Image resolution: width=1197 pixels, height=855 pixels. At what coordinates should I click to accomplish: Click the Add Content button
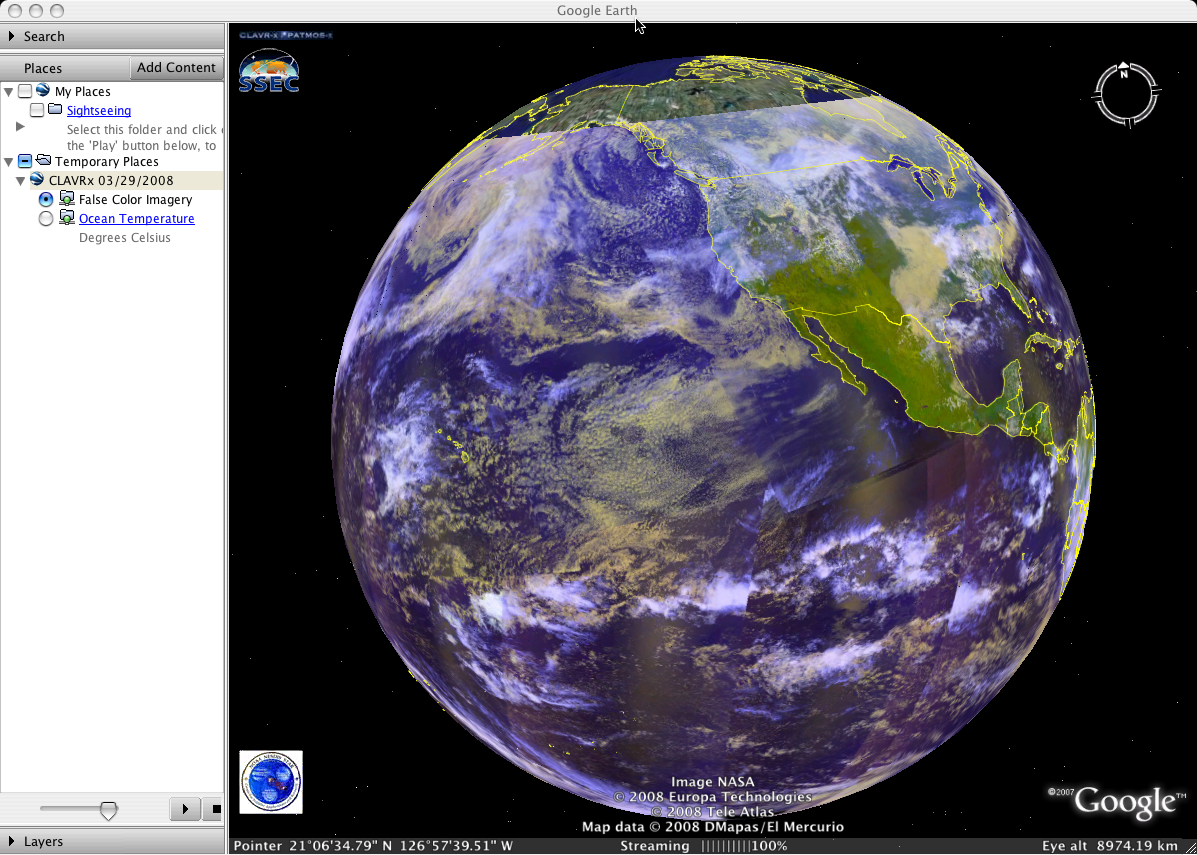click(x=176, y=68)
